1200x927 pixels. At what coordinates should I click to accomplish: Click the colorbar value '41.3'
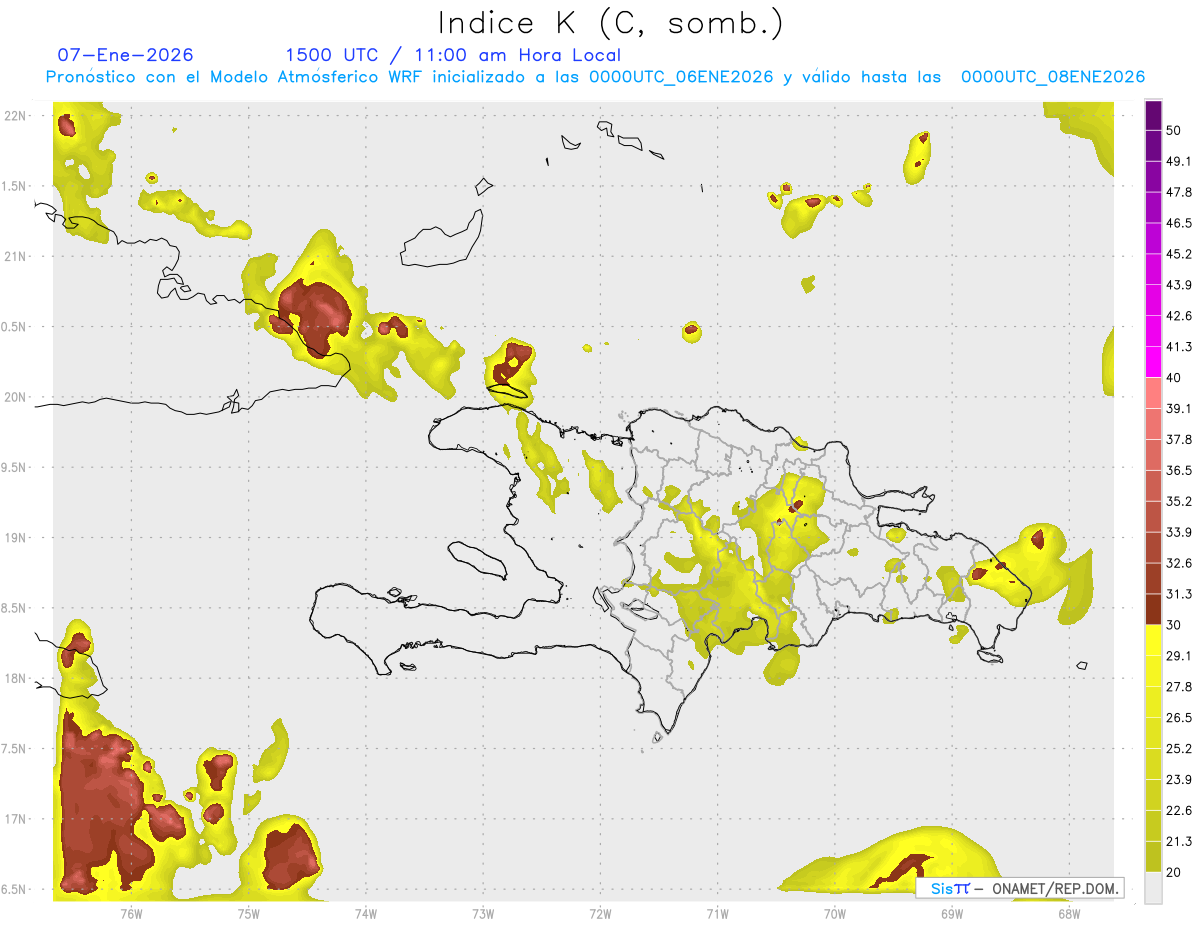pos(1179,347)
